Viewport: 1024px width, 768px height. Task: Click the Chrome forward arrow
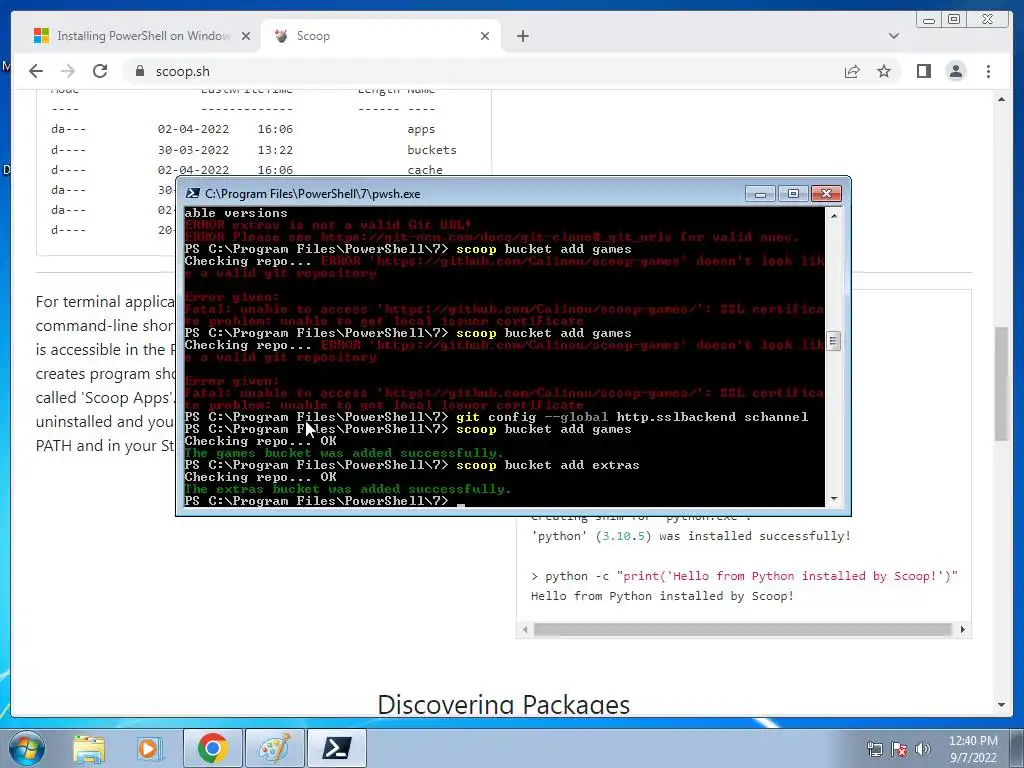68,71
